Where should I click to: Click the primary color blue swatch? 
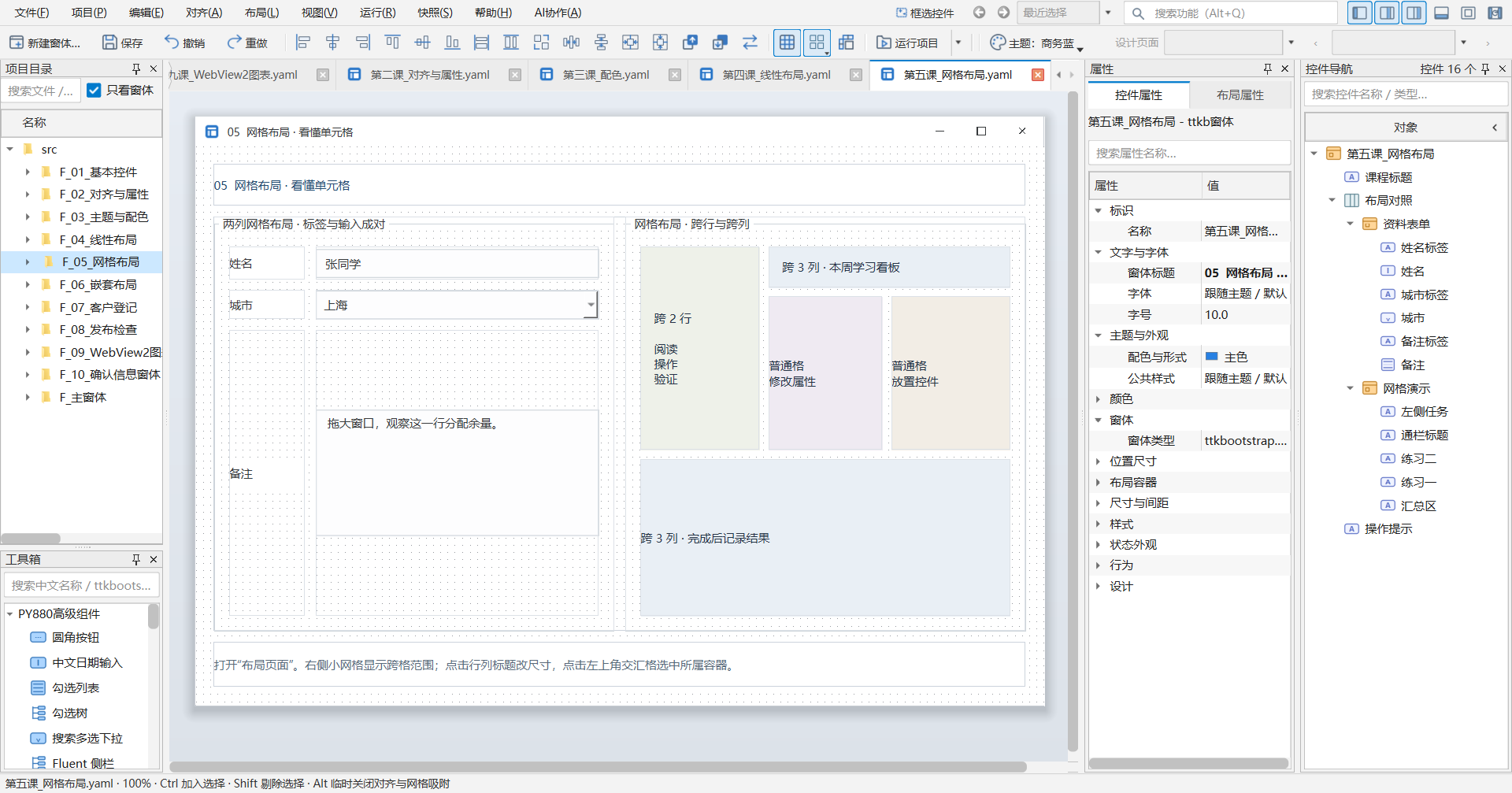pos(1212,357)
